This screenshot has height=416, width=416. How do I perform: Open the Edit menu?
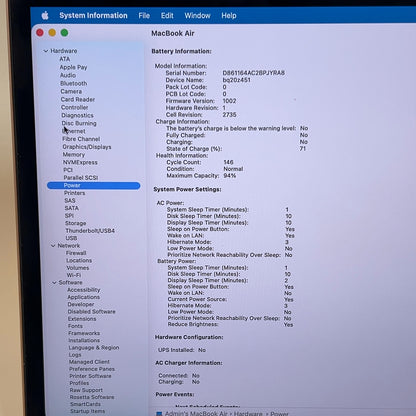tap(167, 16)
